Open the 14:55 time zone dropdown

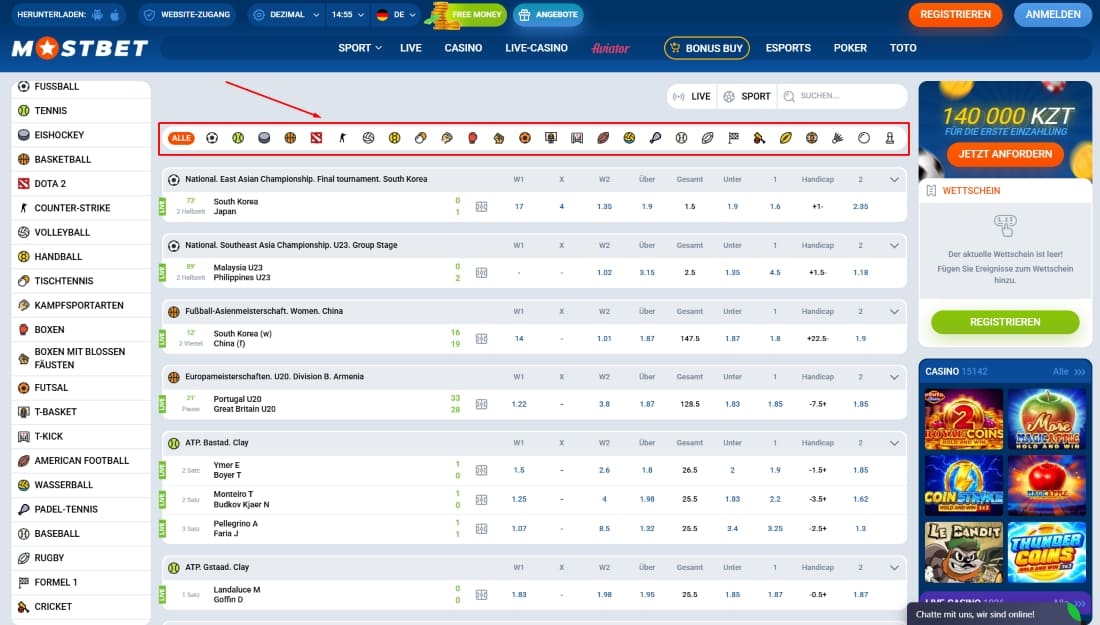[348, 15]
